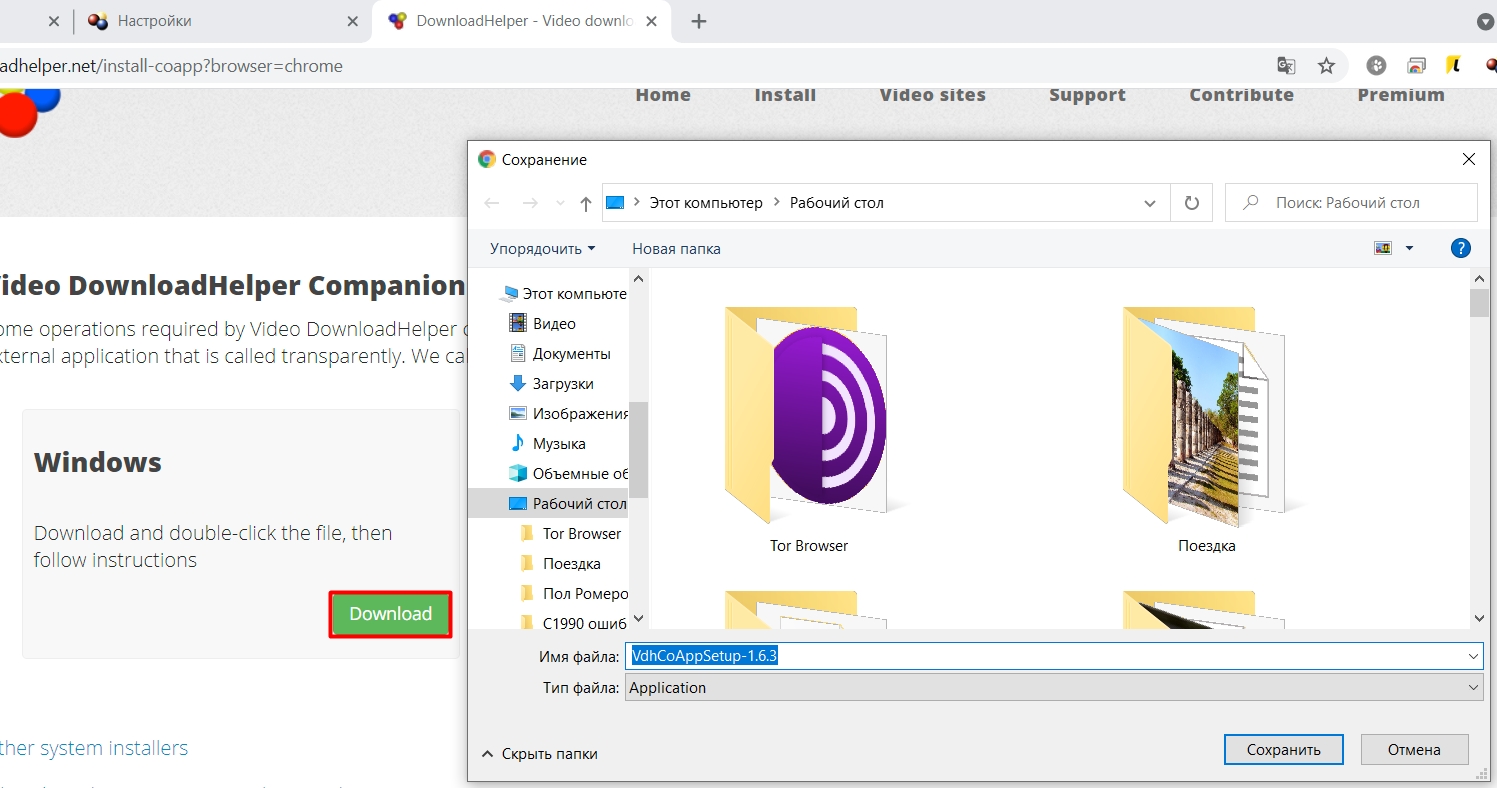Click the navigation tree up scroll arrow
This screenshot has width=1497, height=788.
pyautogui.click(x=639, y=278)
